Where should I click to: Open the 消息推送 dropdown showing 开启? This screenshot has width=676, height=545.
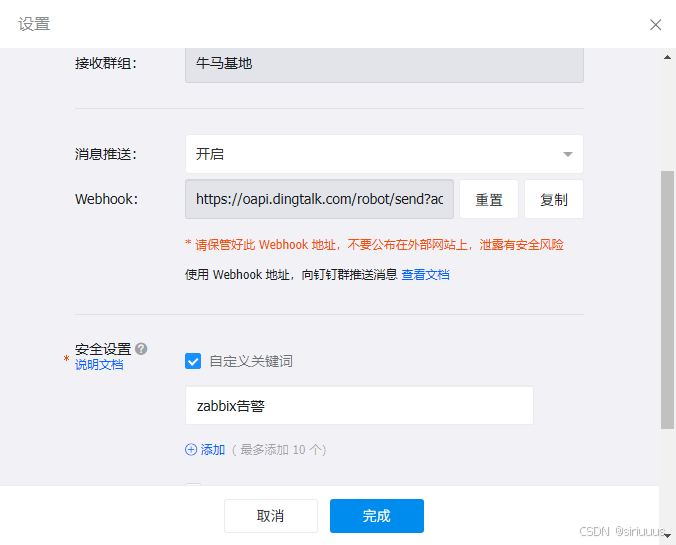(384, 154)
